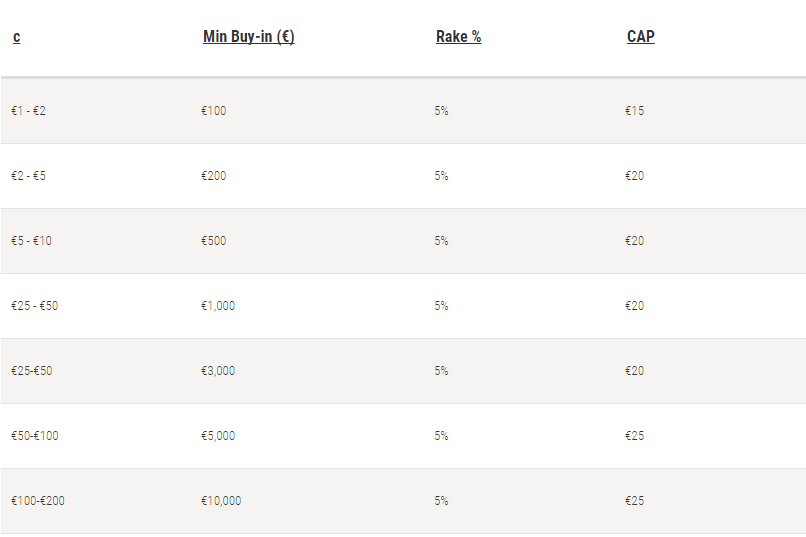Select the CAP column header
This screenshot has width=806, height=537.
(x=640, y=36)
